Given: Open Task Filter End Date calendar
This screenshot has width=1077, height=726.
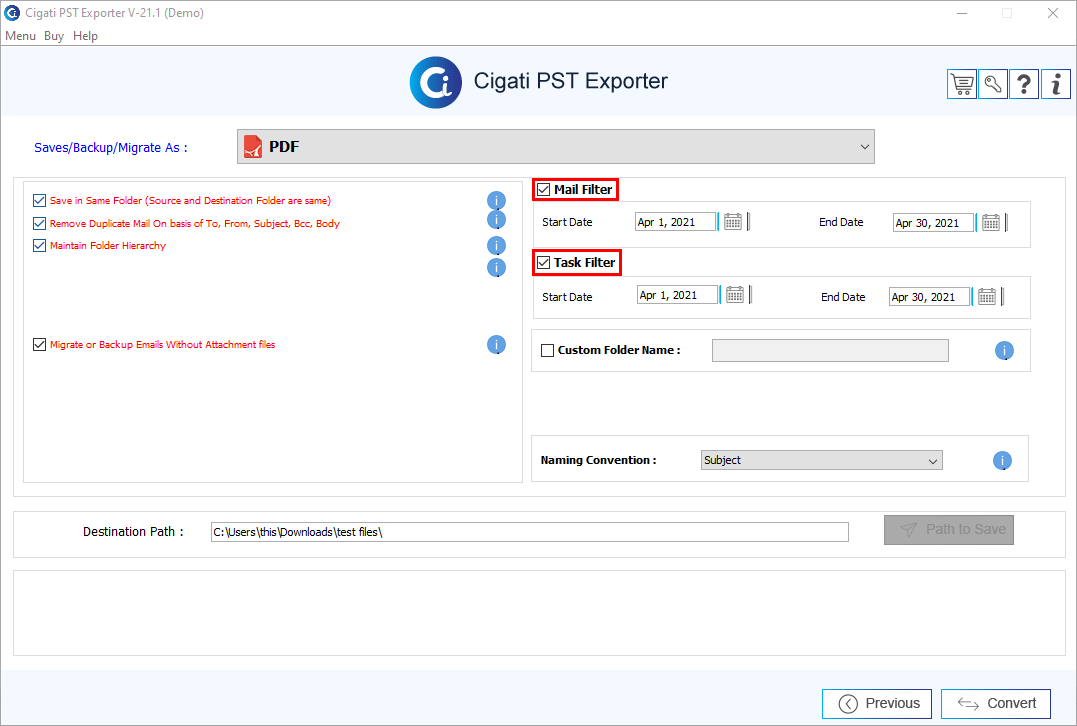Looking at the screenshot, I should (x=987, y=297).
